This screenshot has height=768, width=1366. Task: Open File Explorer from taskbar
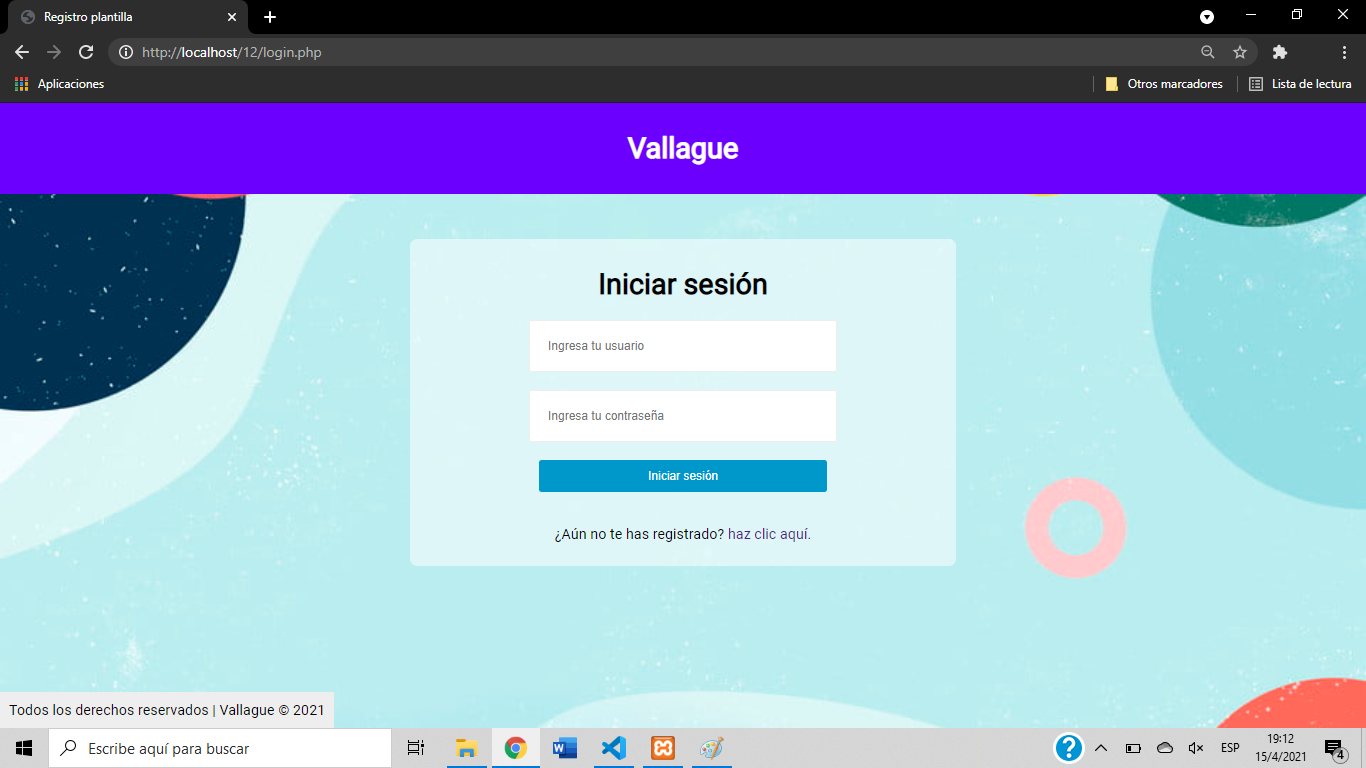[466, 748]
